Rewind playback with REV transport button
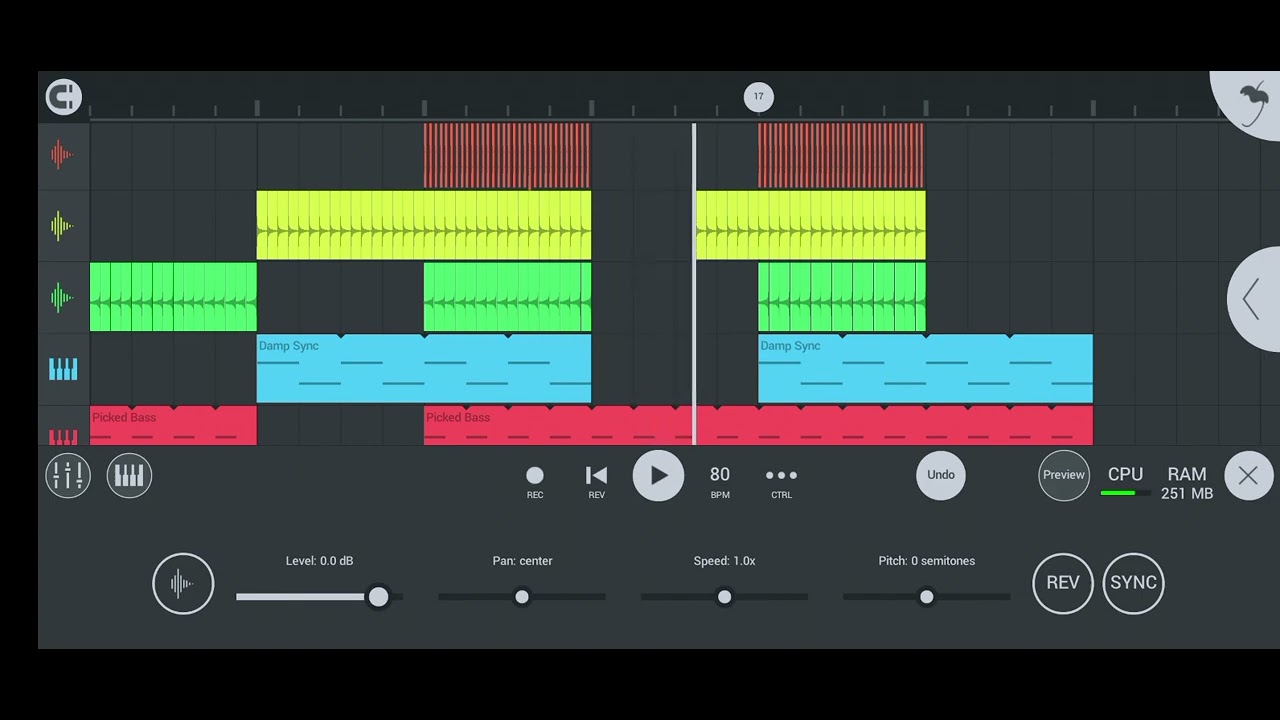This screenshot has height=720, width=1280. pyautogui.click(x=596, y=481)
